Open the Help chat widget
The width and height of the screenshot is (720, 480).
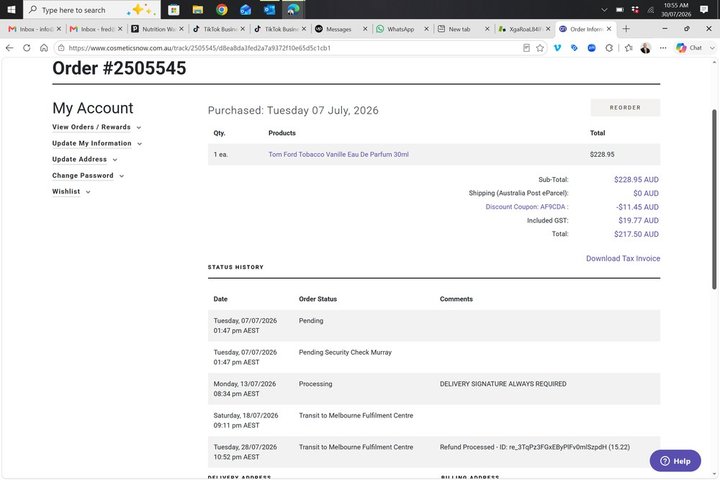(x=675, y=461)
